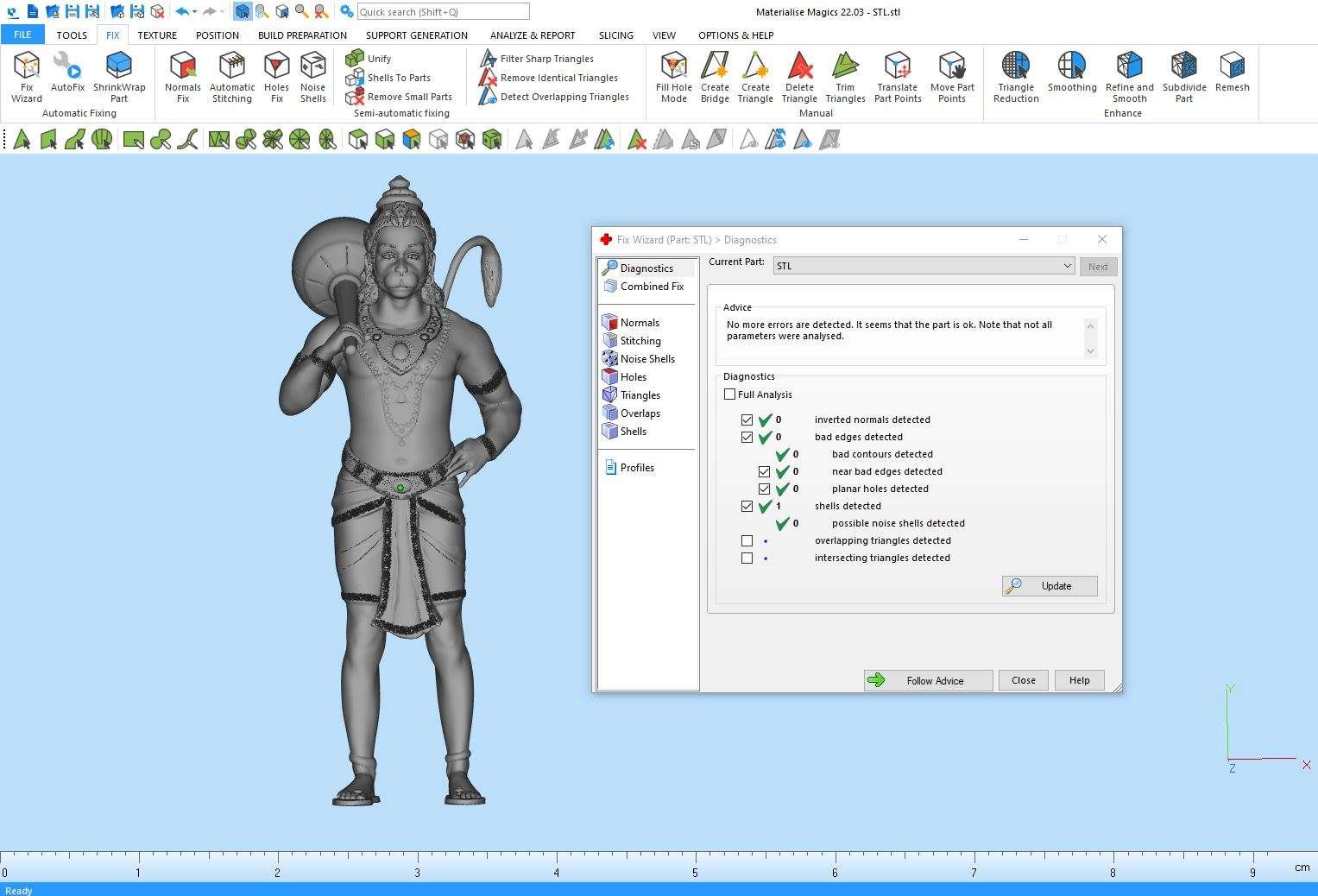1318x896 pixels.
Task: Switch to the Support Generation tab
Action: (416, 35)
